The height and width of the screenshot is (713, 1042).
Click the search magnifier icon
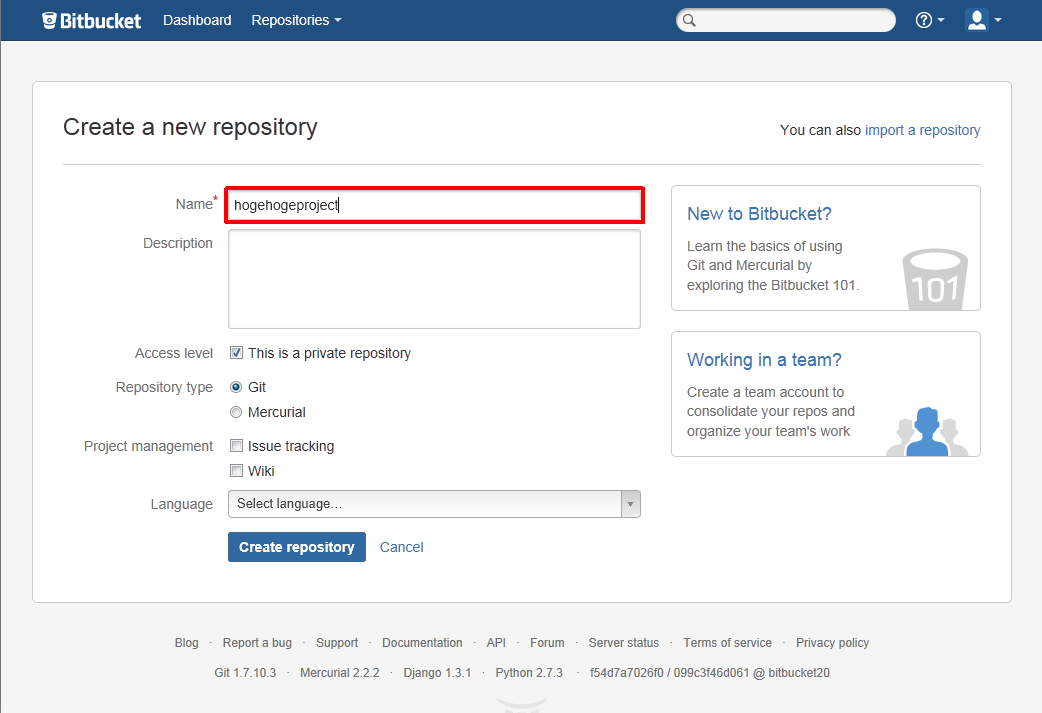(x=689, y=21)
